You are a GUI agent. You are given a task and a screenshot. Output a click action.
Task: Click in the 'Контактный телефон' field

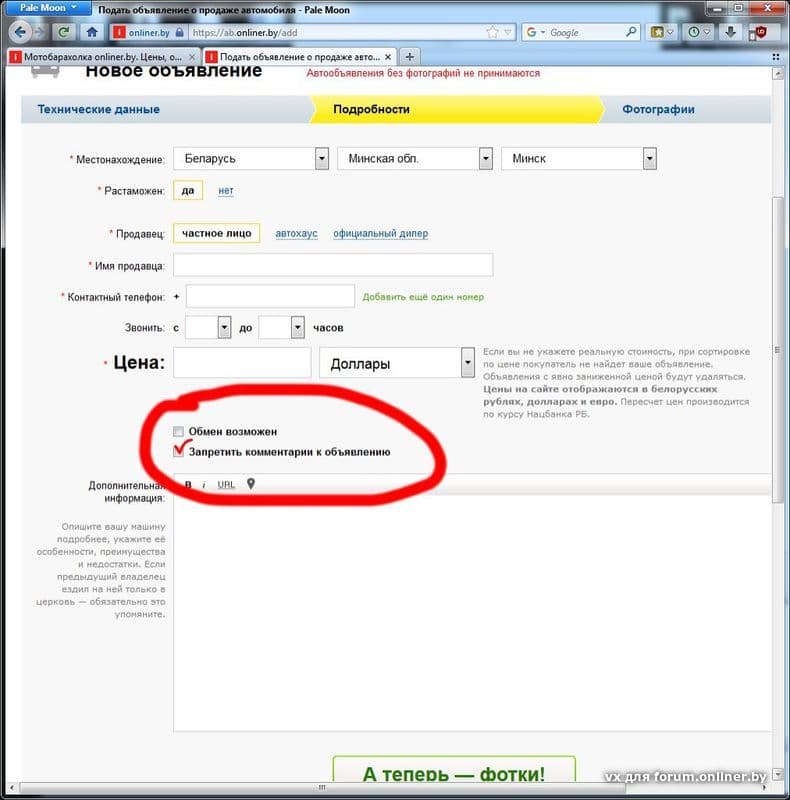pos(270,296)
